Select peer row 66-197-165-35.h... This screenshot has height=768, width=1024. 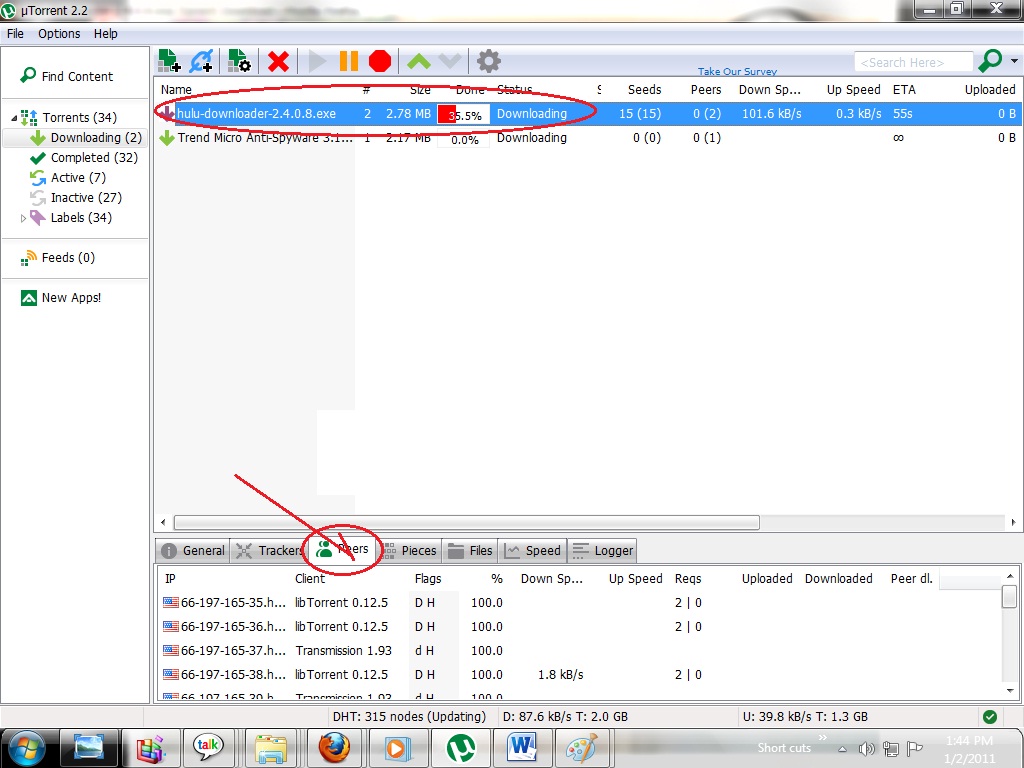(x=580, y=602)
